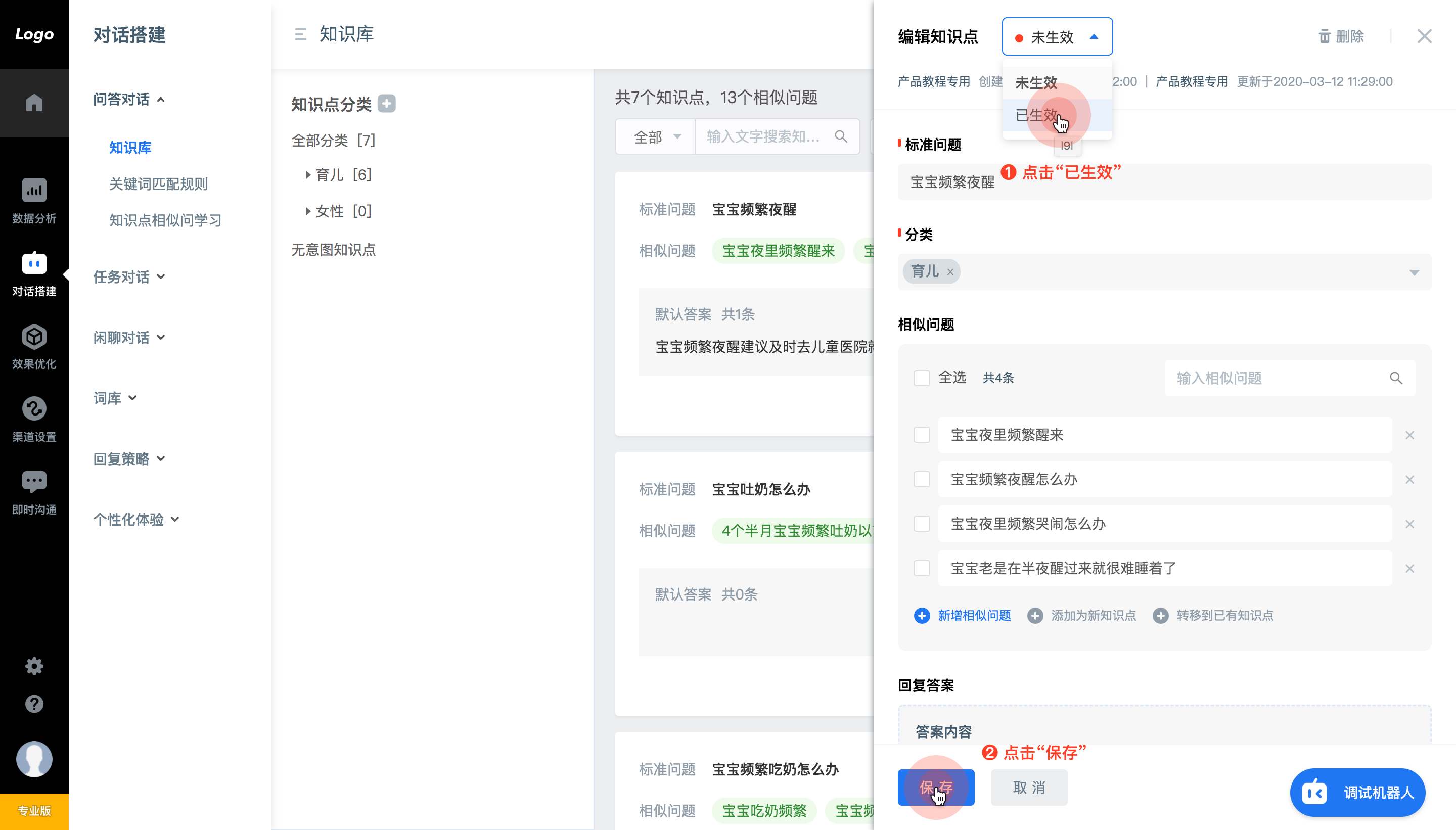Remove similar question 宝宝频繁夜醒怎么办
The height and width of the screenshot is (830, 1456).
pyautogui.click(x=1410, y=479)
